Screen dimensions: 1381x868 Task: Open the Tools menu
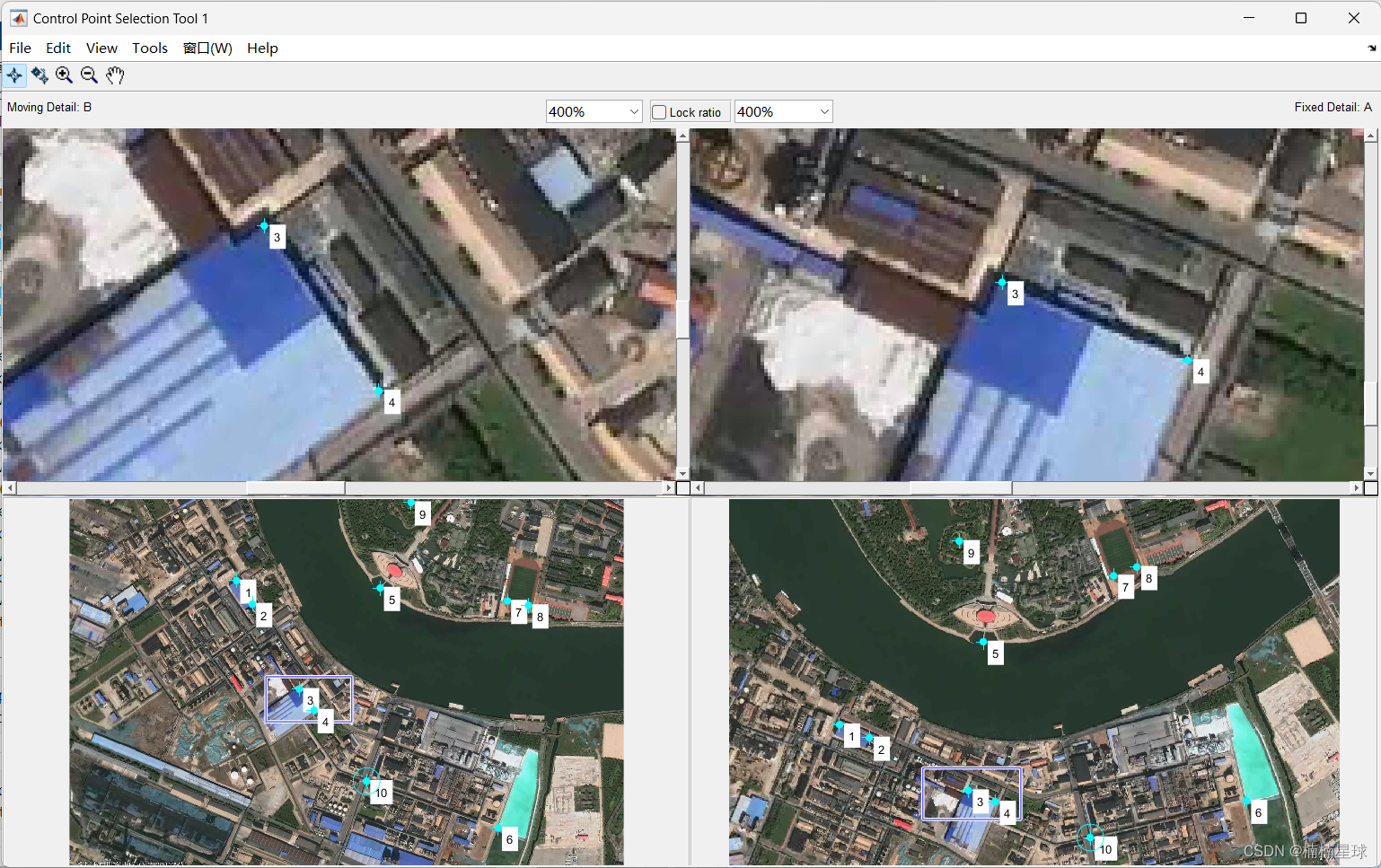point(150,48)
